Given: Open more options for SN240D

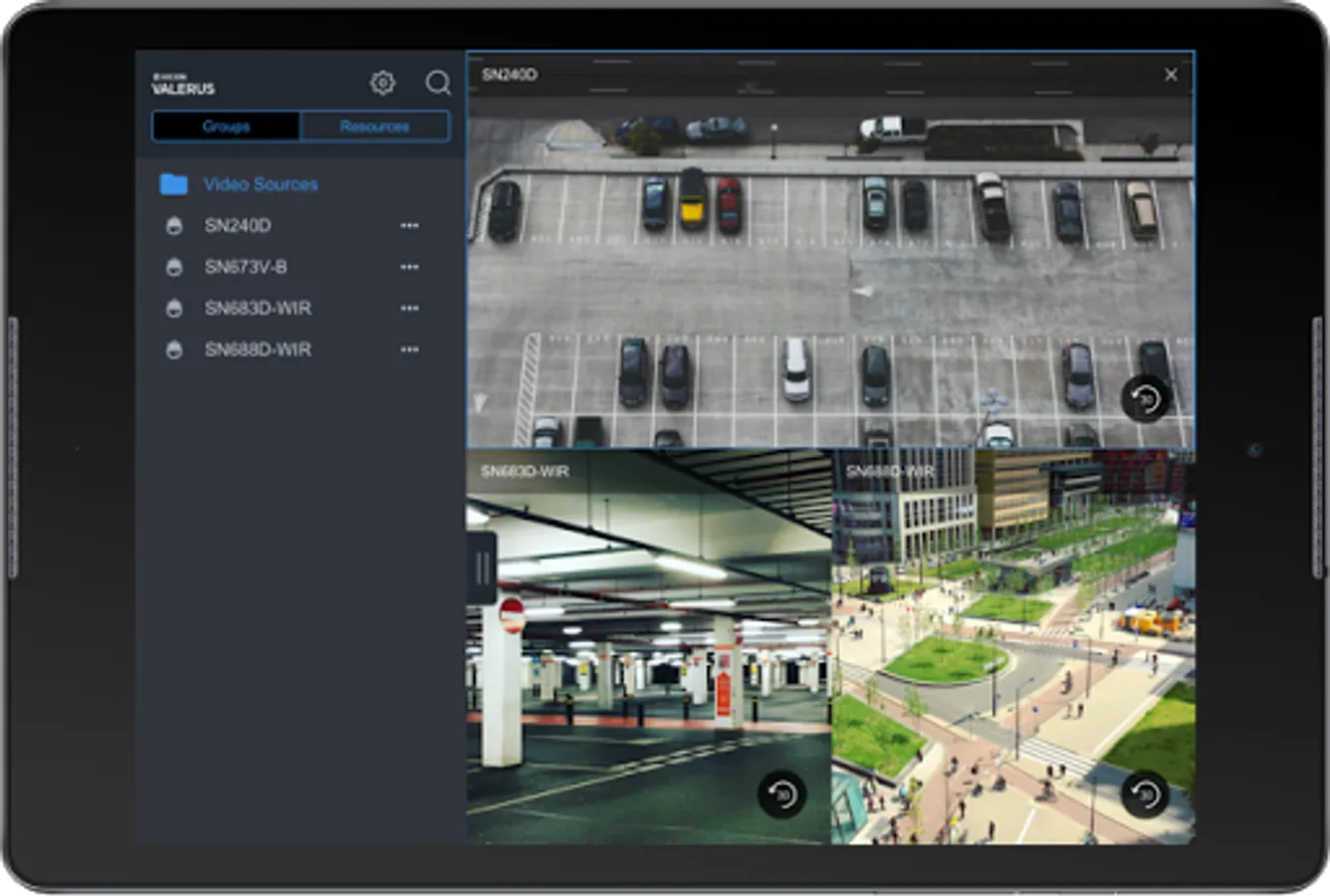Looking at the screenshot, I should 409,226.
